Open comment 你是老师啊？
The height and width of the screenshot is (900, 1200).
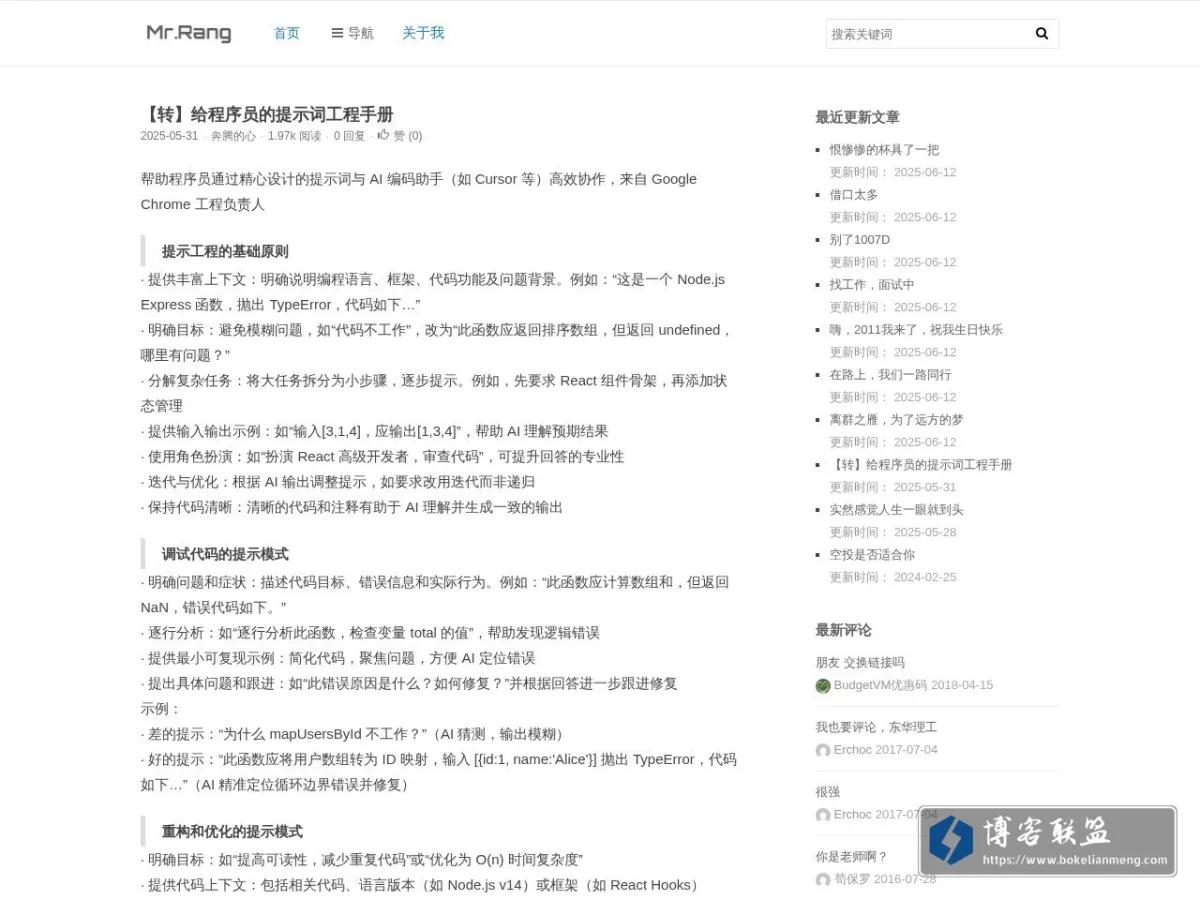(x=851, y=857)
